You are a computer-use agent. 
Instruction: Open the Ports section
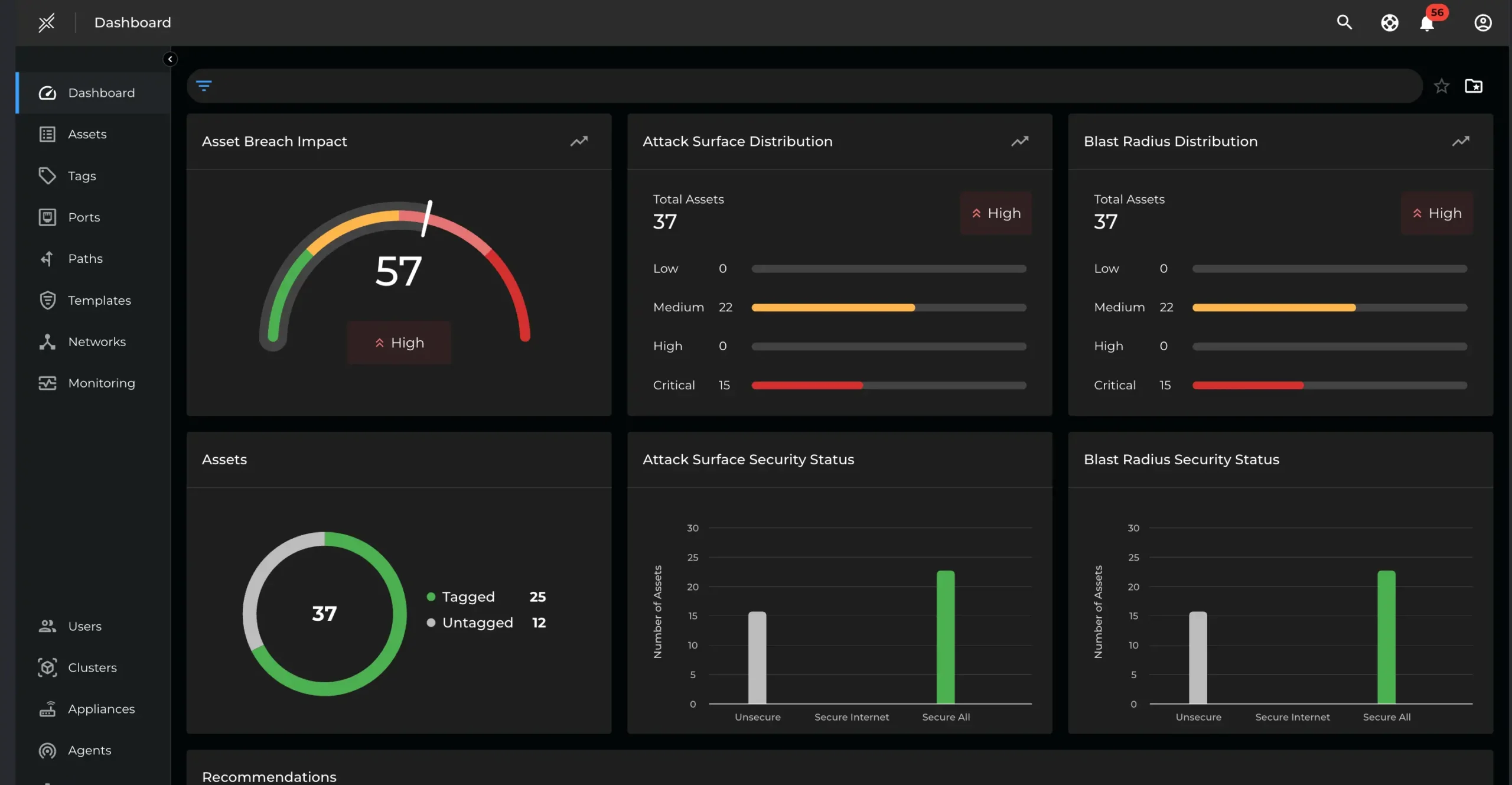(83, 217)
